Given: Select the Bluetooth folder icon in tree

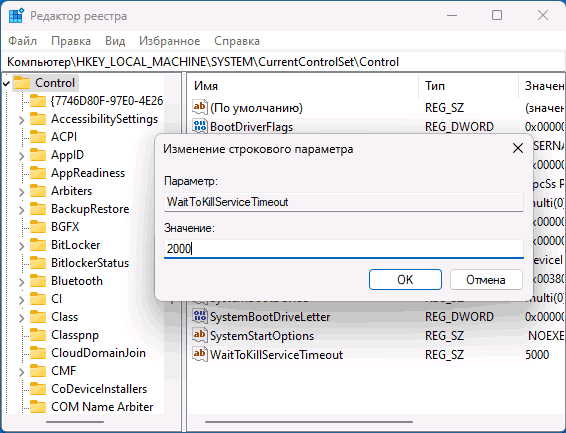Looking at the screenshot, I should point(38,281).
